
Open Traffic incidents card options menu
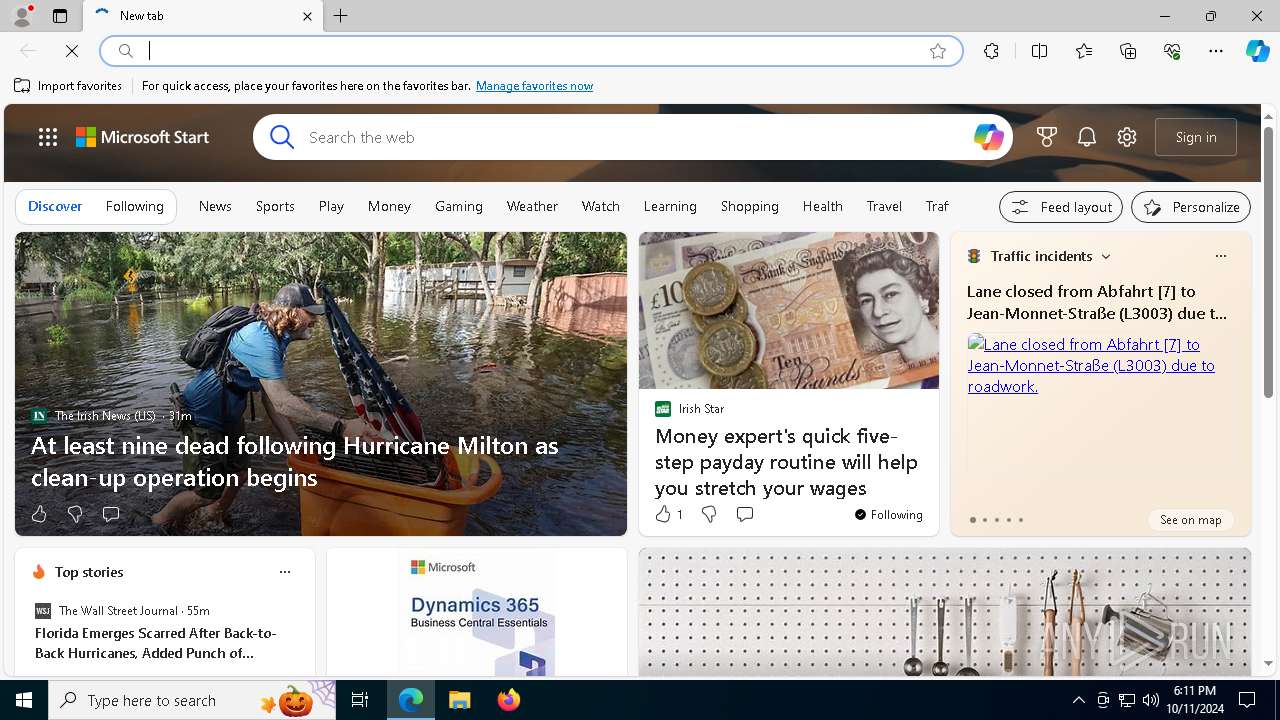(x=1220, y=256)
